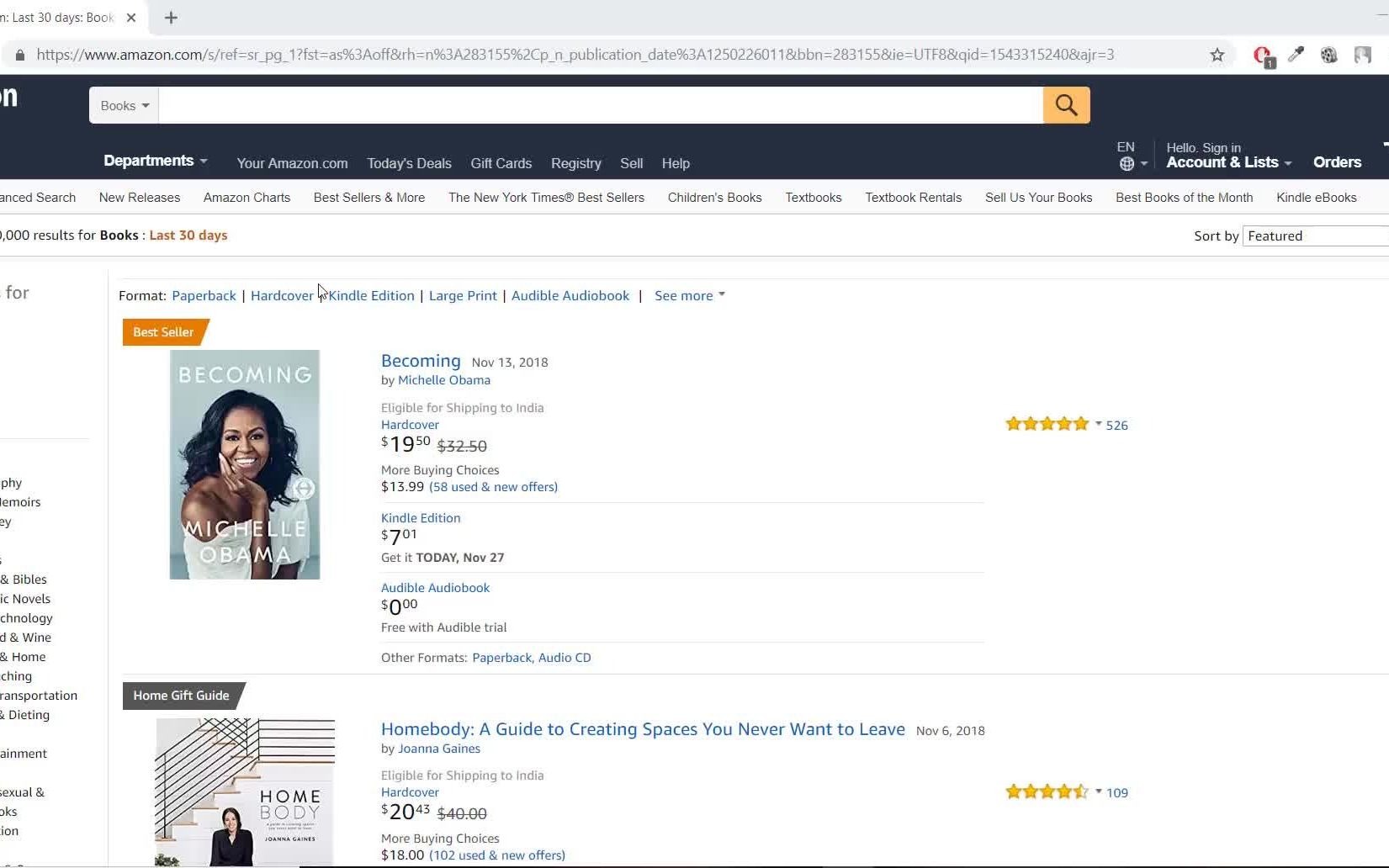1389x868 pixels.
Task: Open New Releases in books menu
Action: tap(140, 198)
